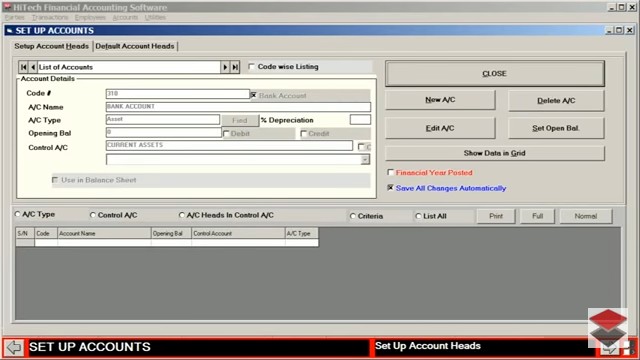Click the A/C Type field showing Asset

point(163,120)
